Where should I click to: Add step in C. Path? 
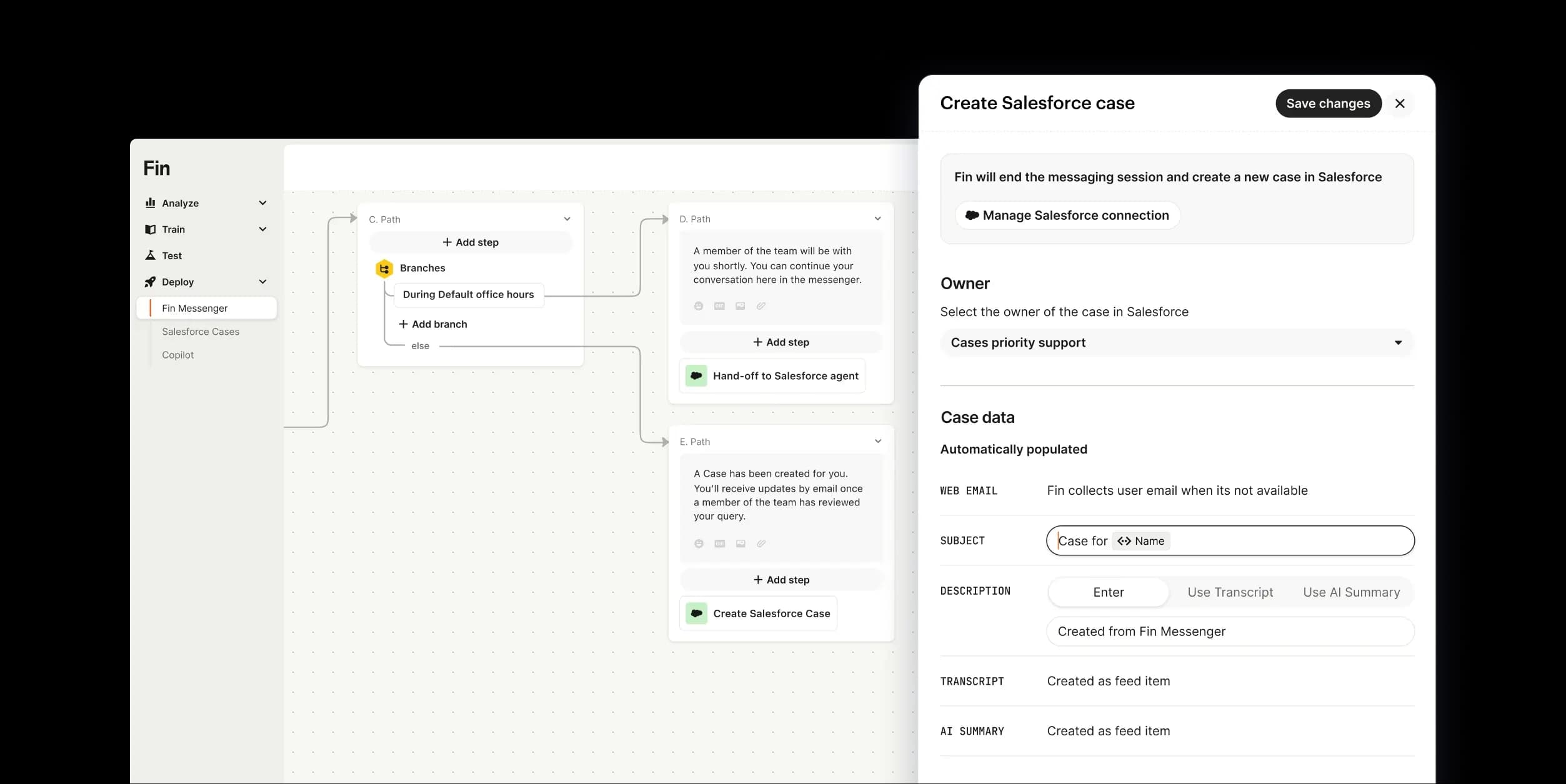coord(471,242)
